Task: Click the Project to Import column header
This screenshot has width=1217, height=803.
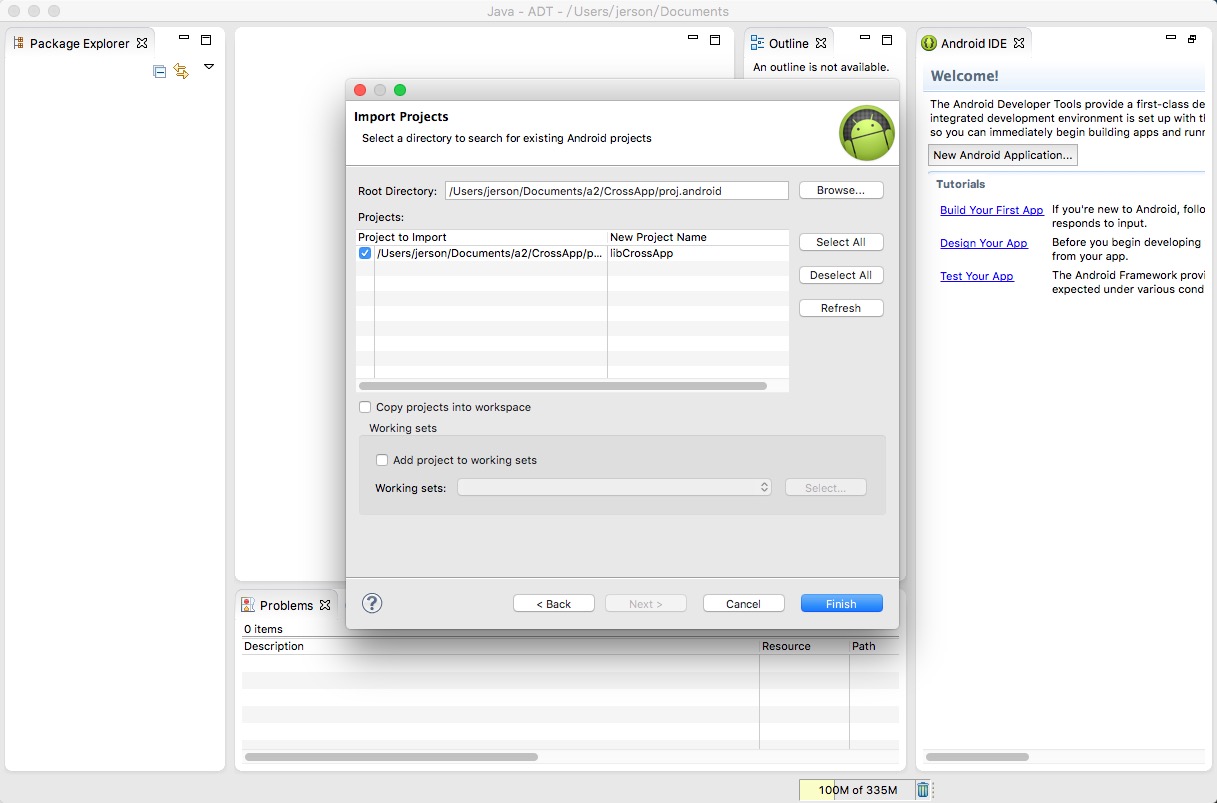Action: [x=482, y=237]
